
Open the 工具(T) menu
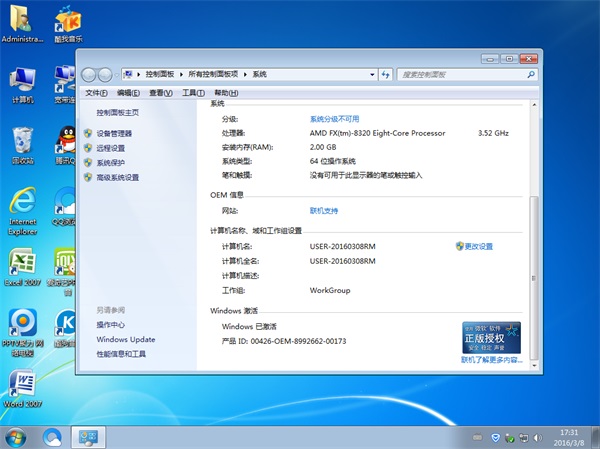pyautogui.click(x=193, y=92)
